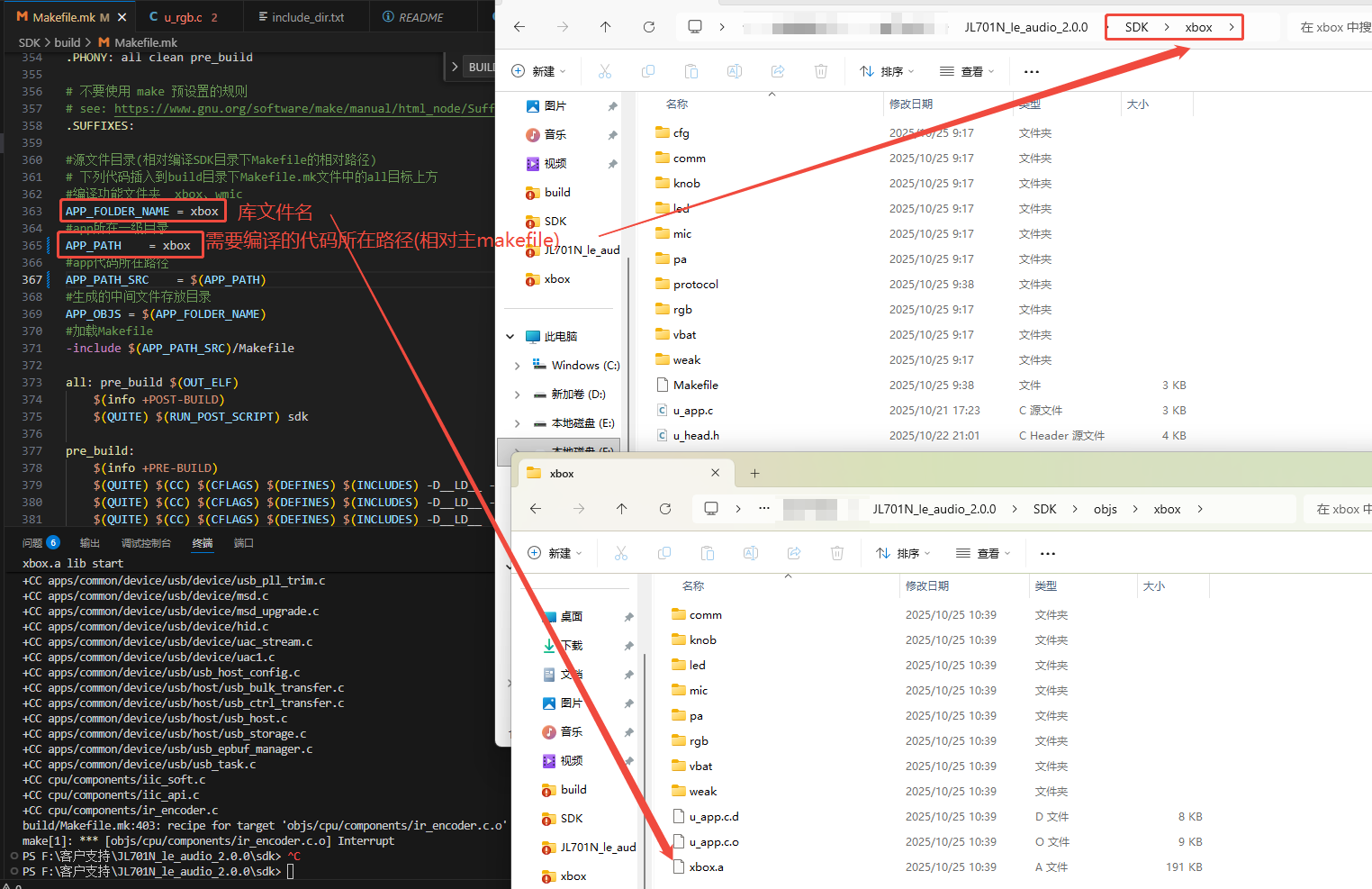Sort by 修改日期 column in the upper Explorer window
1372x889 pixels.
click(911, 104)
